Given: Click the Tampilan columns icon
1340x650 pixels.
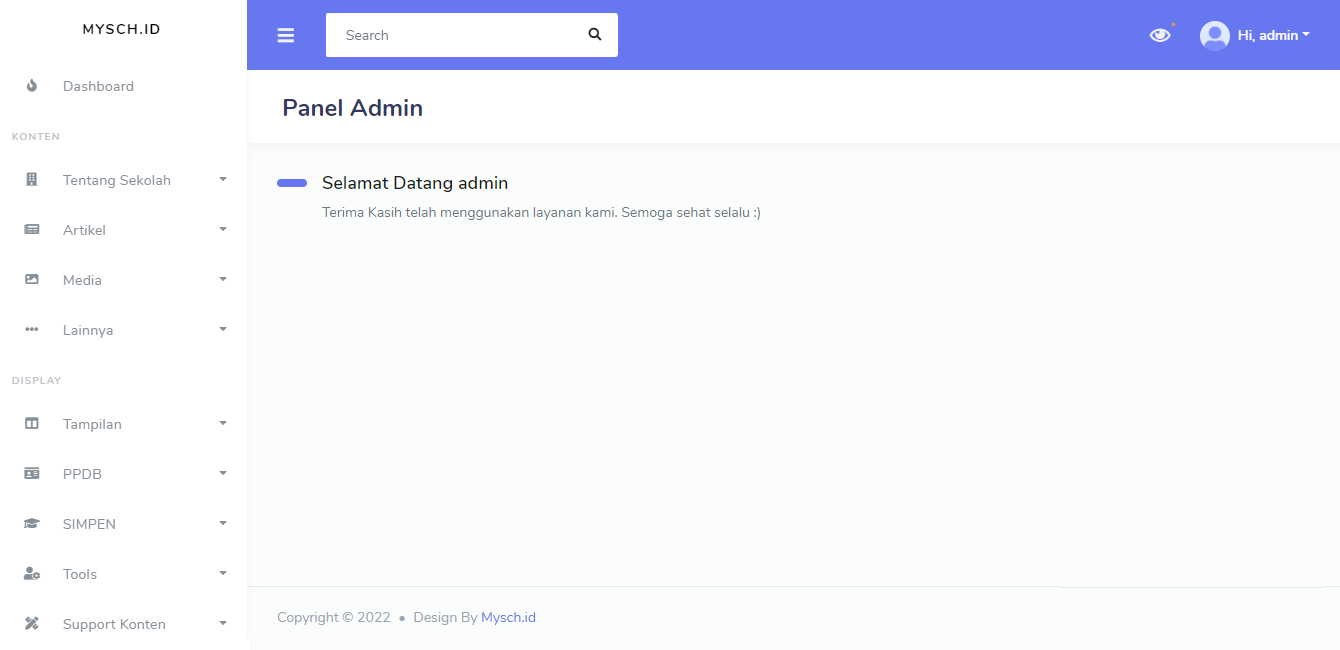Looking at the screenshot, I should click(32, 424).
